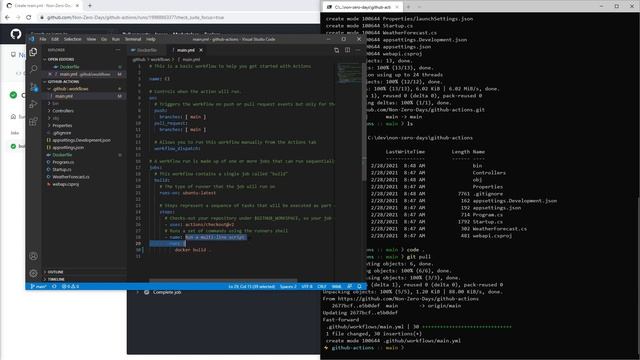Open the Extensions view in VS Code
The width and height of the screenshot is (640, 360).
33,121
